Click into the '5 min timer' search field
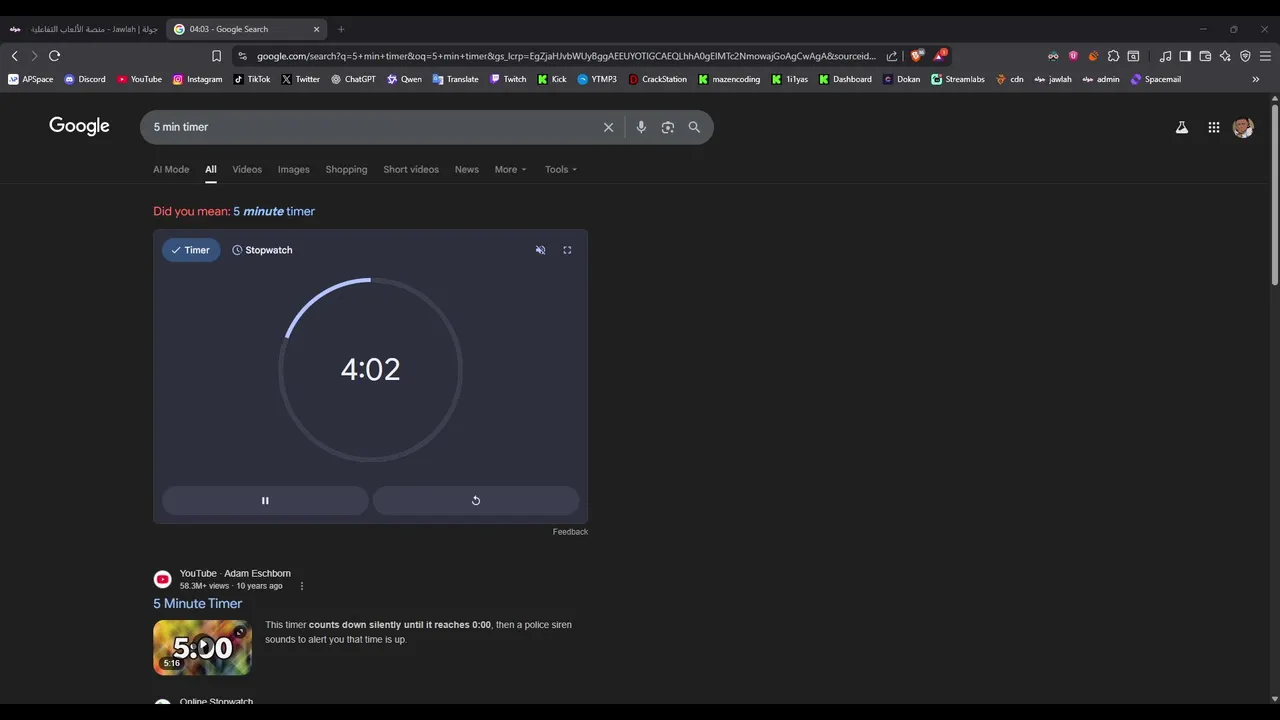This screenshot has width=1280, height=720. pyautogui.click(x=370, y=127)
